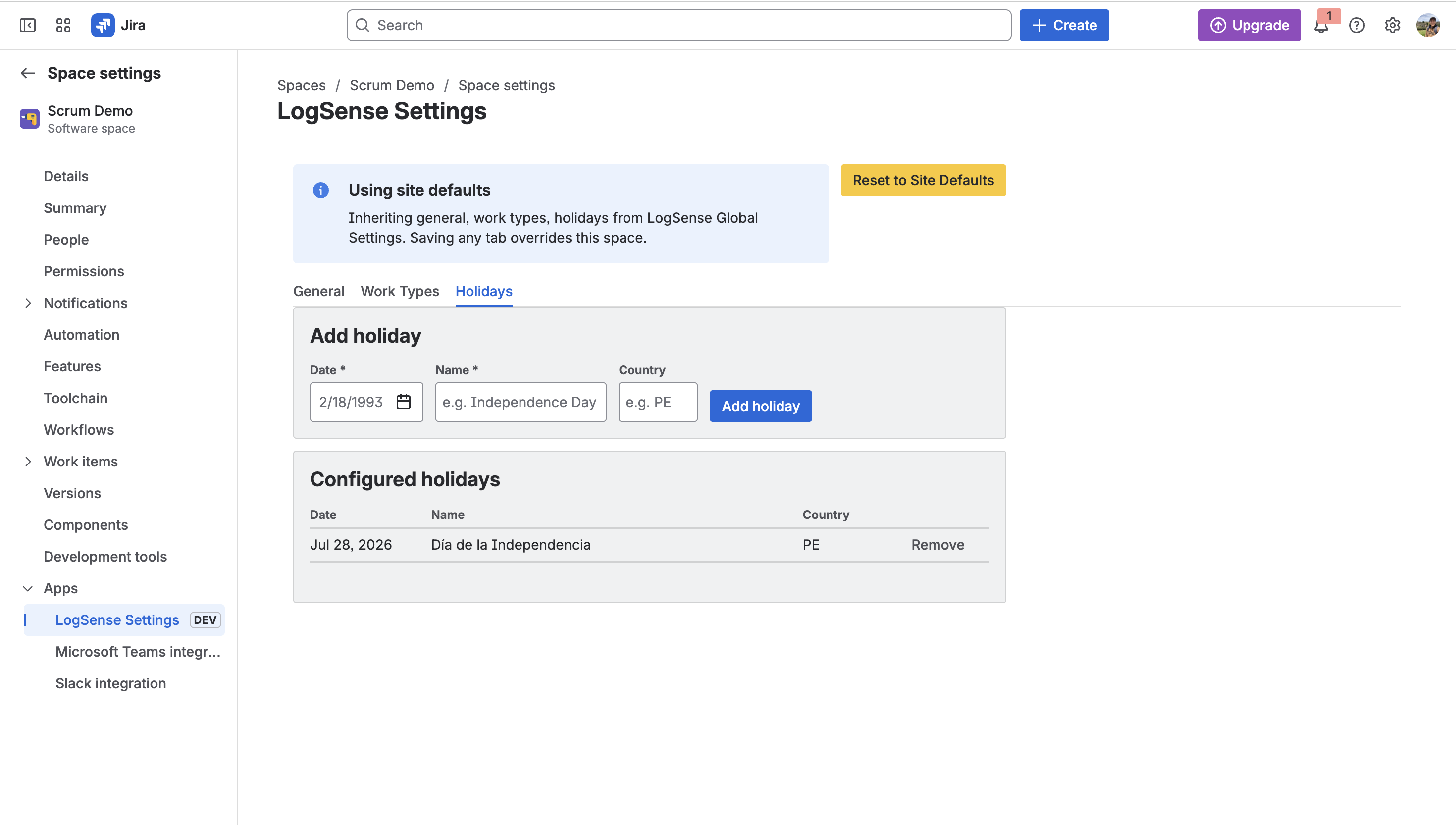Click the Jira logo icon

[x=103, y=25]
